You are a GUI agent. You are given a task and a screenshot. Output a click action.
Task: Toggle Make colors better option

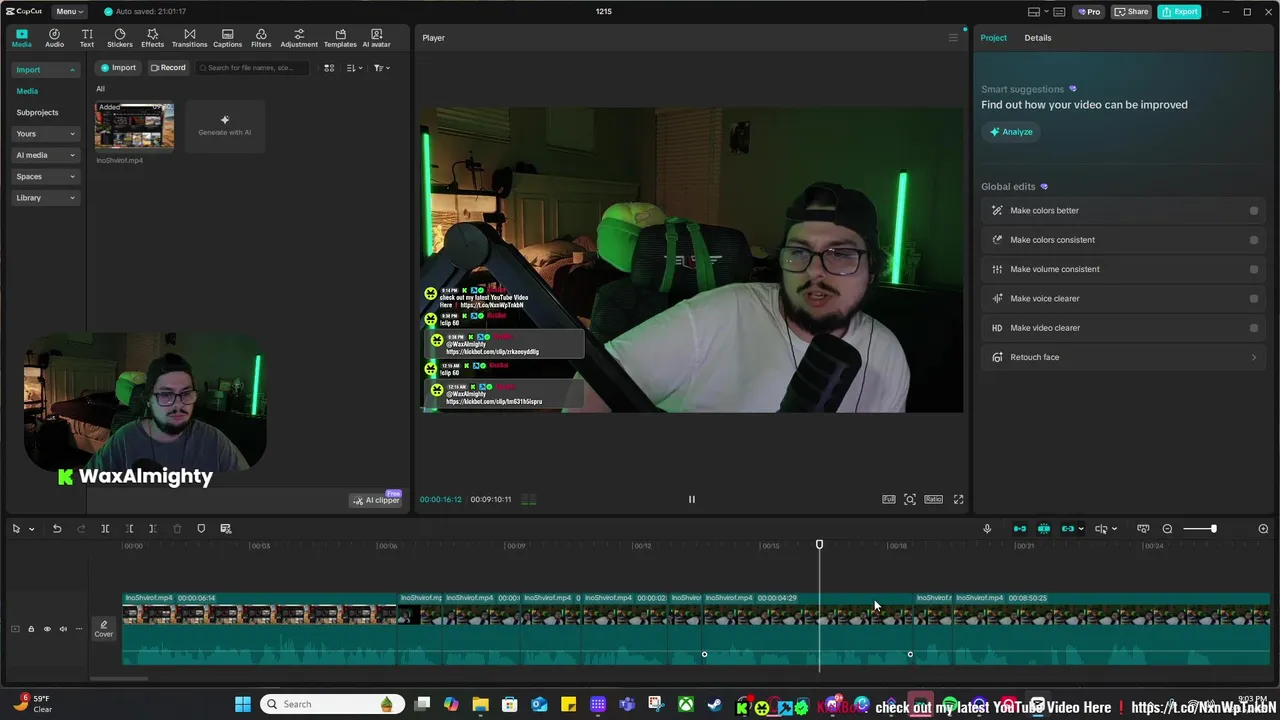point(1254,211)
